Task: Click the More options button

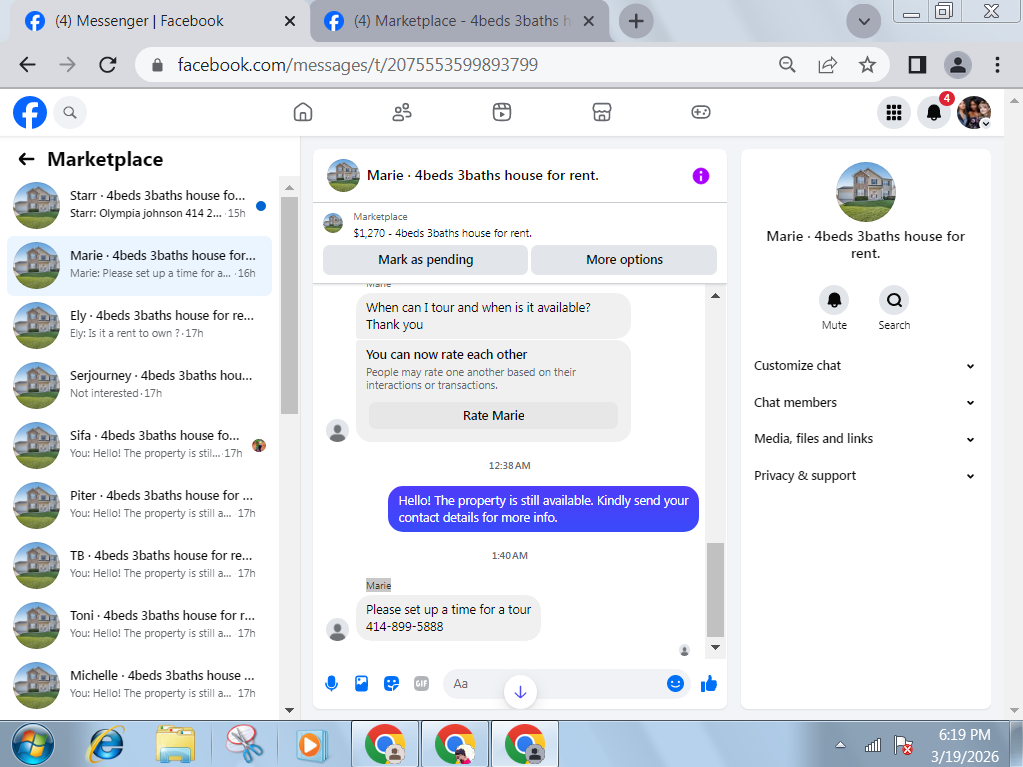Action: click(x=624, y=260)
